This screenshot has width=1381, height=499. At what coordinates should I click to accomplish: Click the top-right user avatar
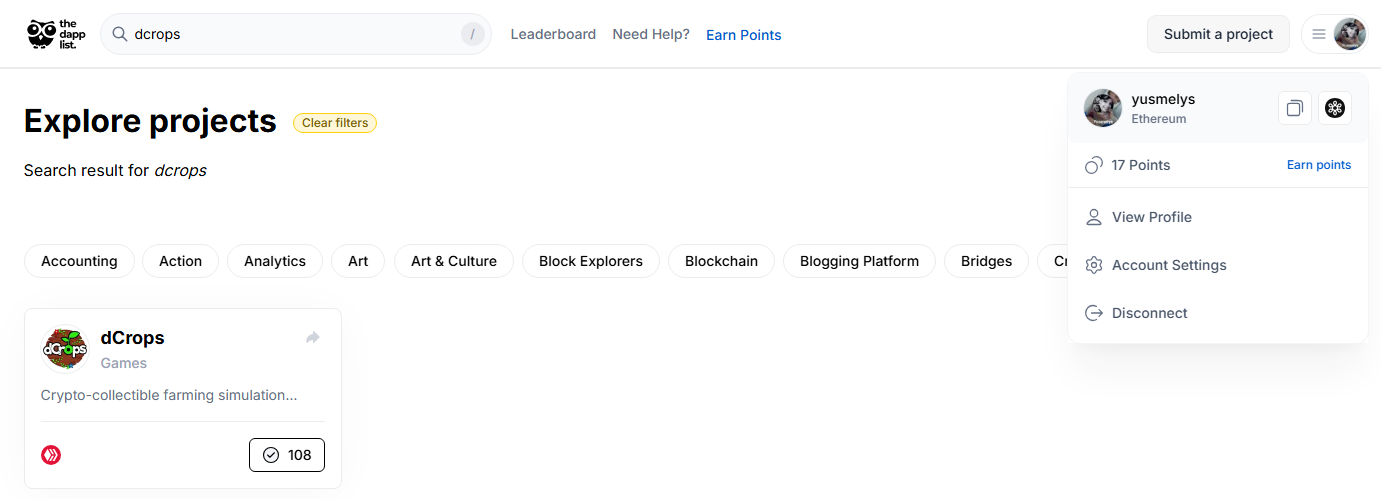[x=1349, y=34]
